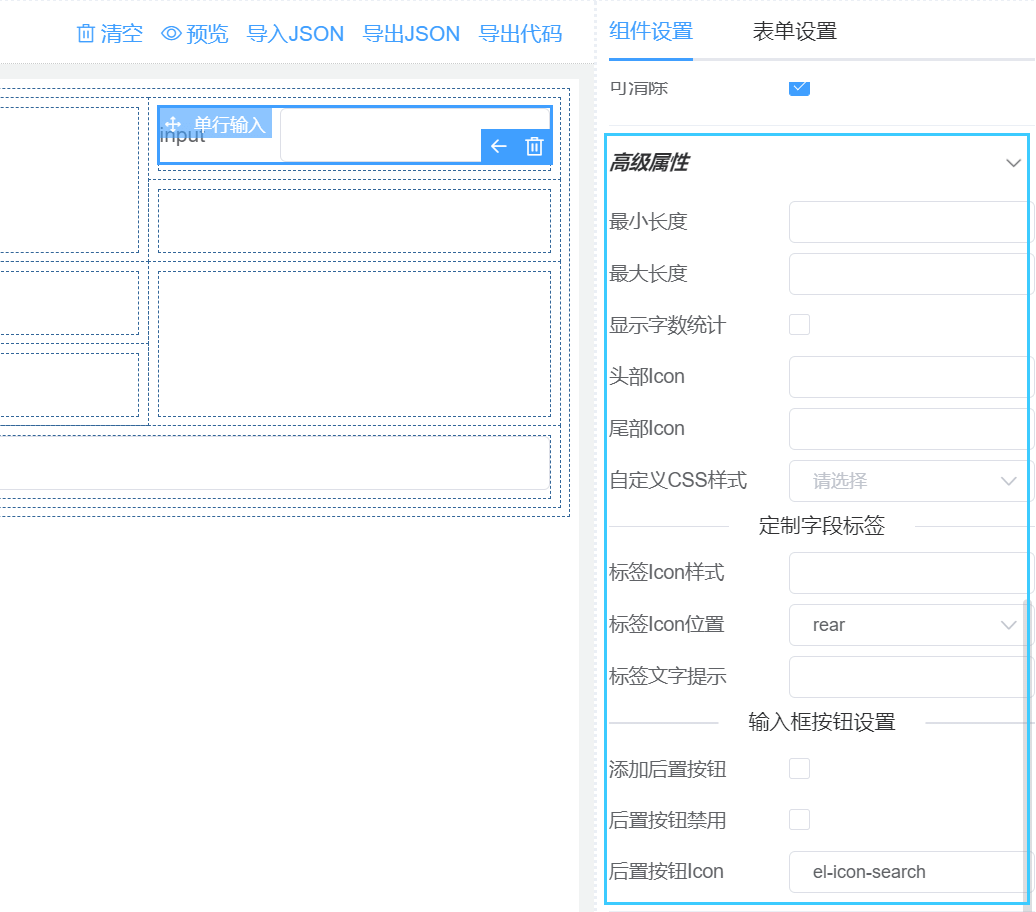Switch to the 组件设置 tab

650,31
